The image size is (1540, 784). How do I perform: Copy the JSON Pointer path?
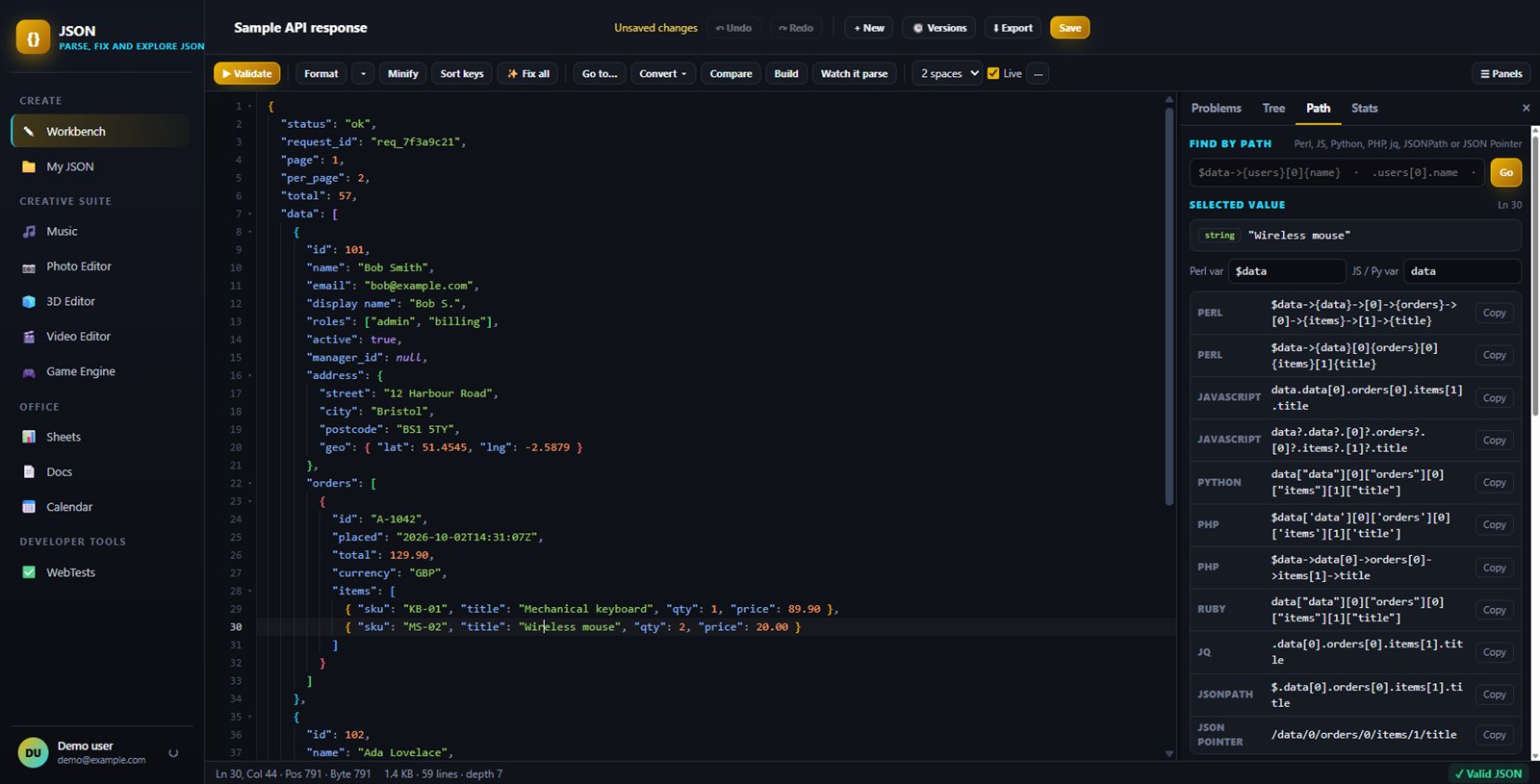(x=1494, y=735)
